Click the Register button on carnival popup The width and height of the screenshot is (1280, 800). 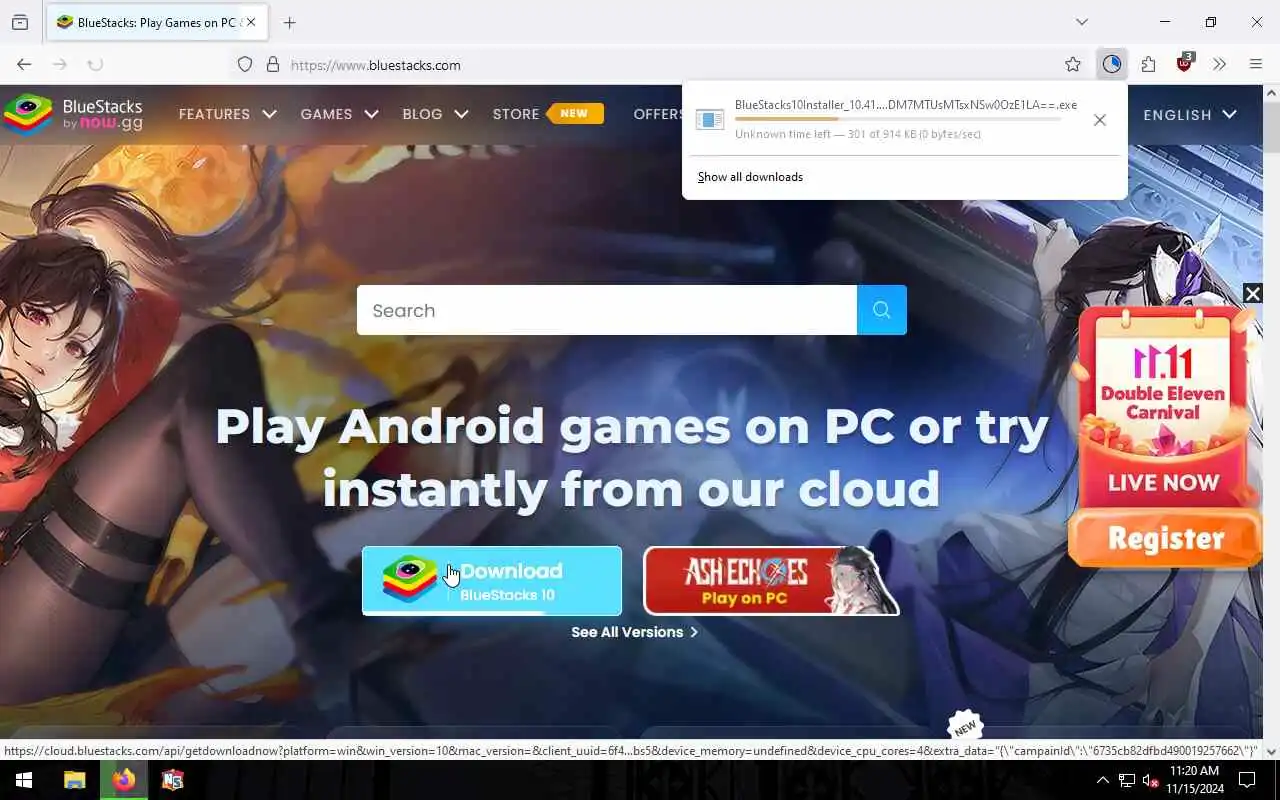click(x=1165, y=539)
